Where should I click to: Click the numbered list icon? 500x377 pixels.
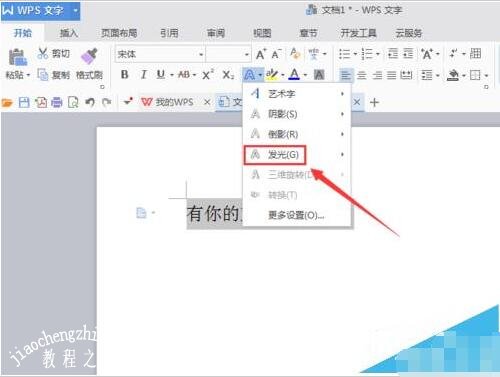(x=367, y=54)
